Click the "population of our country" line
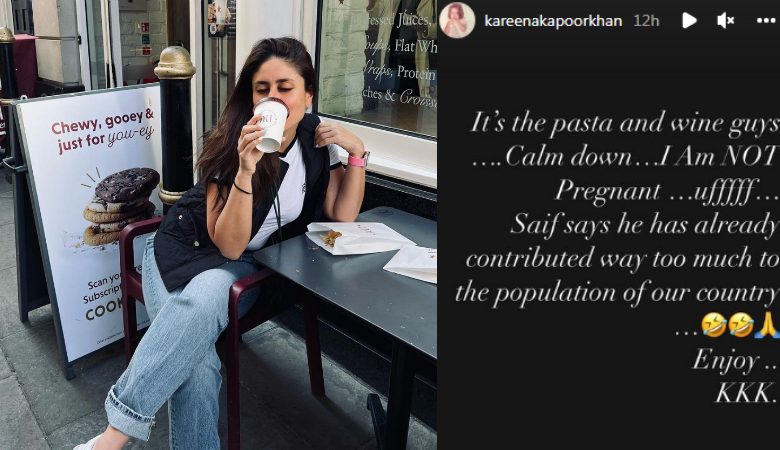This screenshot has height=450, width=780. (616, 293)
